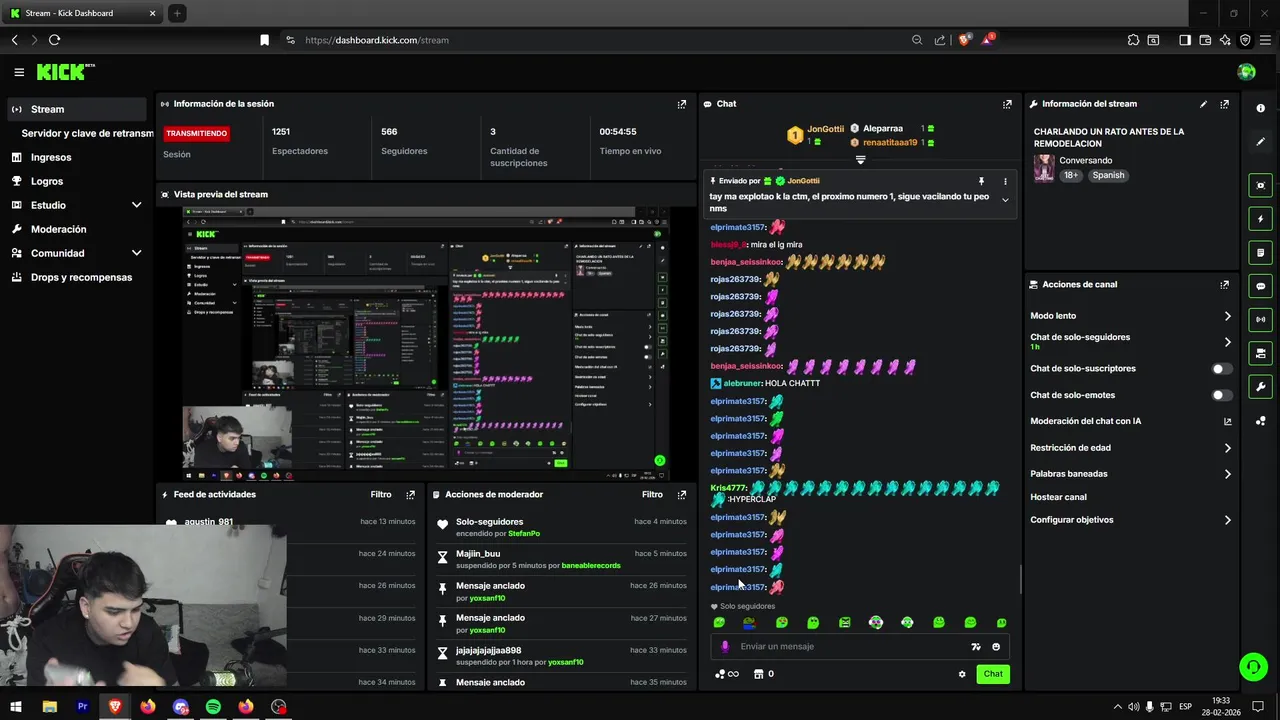Image resolution: width=1280 pixels, height=720 pixels.
Task: Click the Conversando category thumbnail
Action: (1044, 168)
